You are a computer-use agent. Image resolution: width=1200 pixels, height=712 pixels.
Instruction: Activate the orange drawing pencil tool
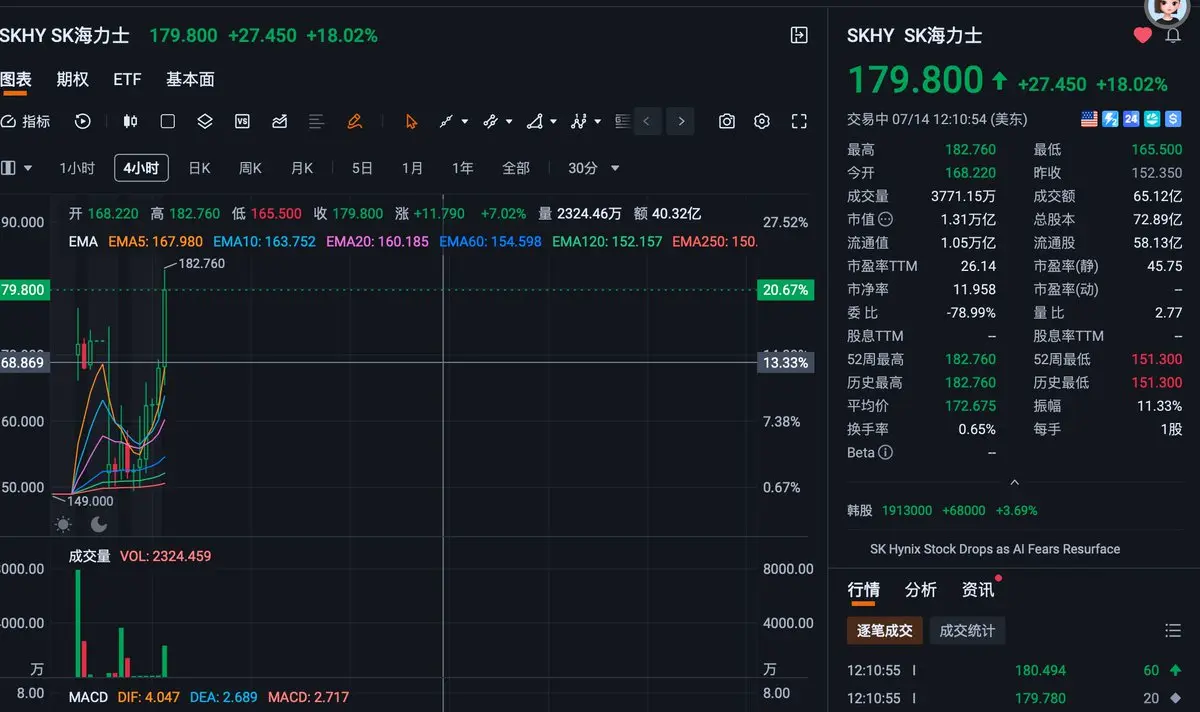tap(354, 121)
